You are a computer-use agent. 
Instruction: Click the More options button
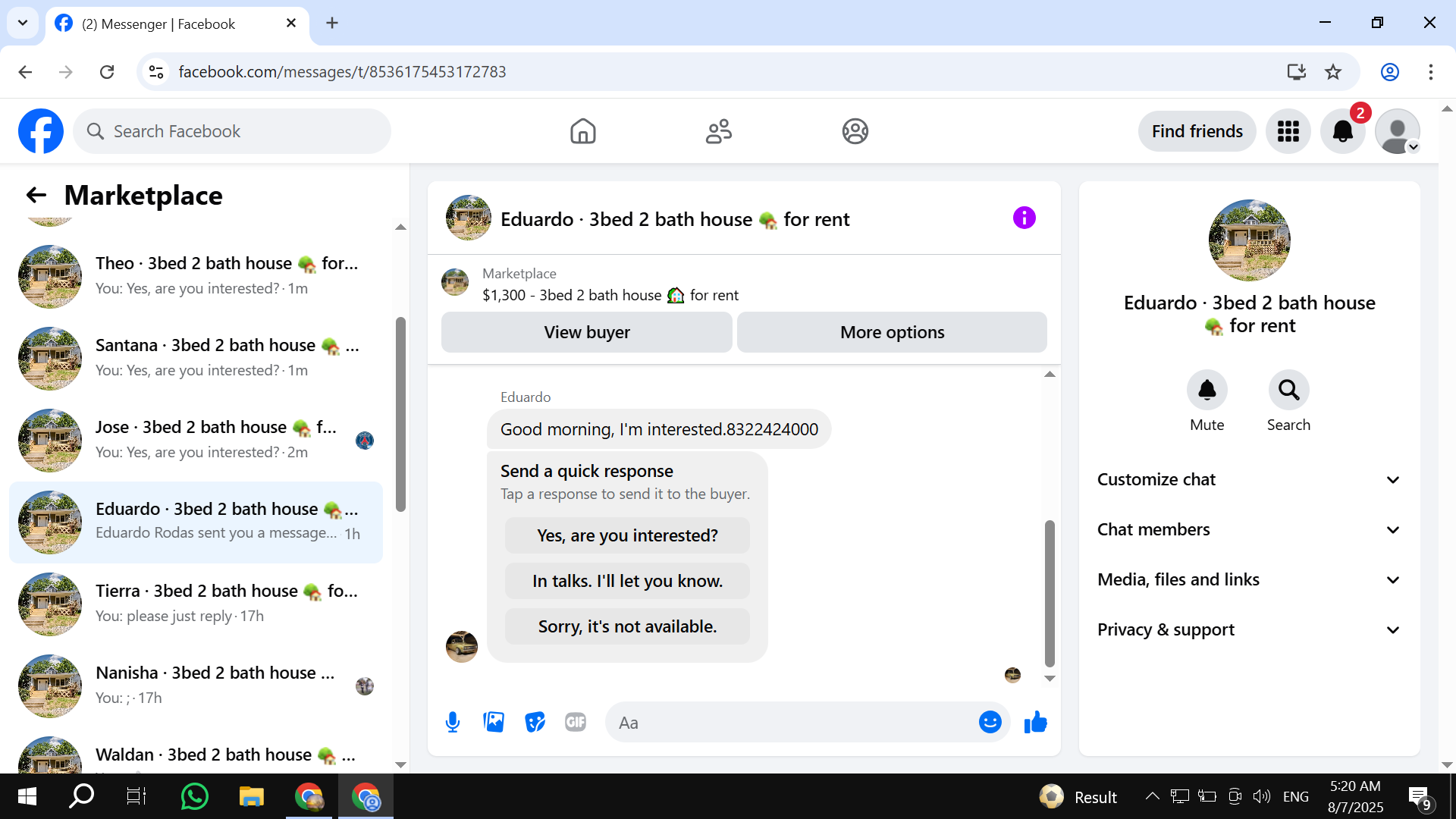coord(892,332)
